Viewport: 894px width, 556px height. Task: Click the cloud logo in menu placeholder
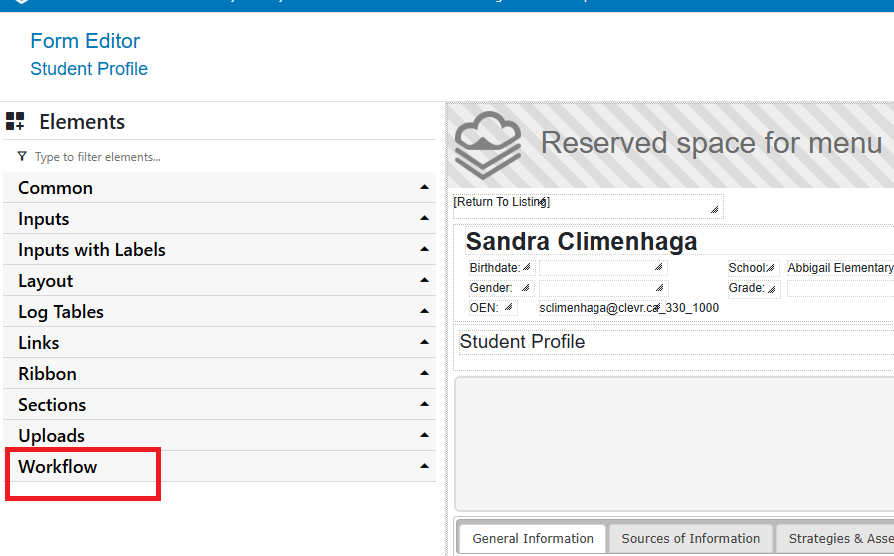487,145
